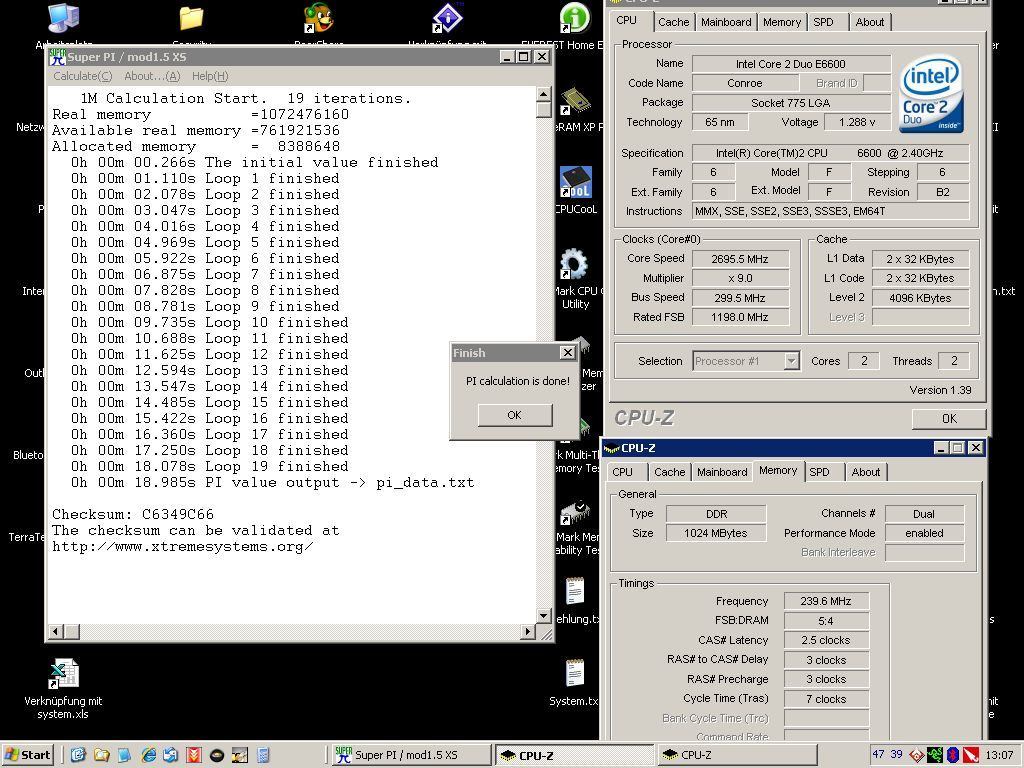Click the Rated FSB value 1198.0 MHz
This screenshot has width=1024, height=768.
pos(740,317)
